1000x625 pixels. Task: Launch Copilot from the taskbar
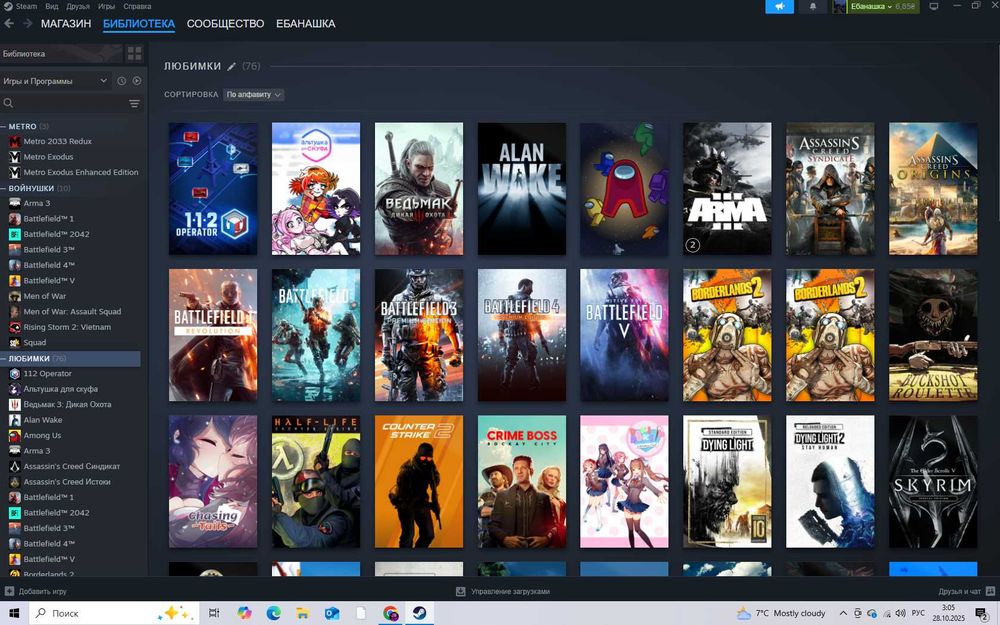coord(244,613)
